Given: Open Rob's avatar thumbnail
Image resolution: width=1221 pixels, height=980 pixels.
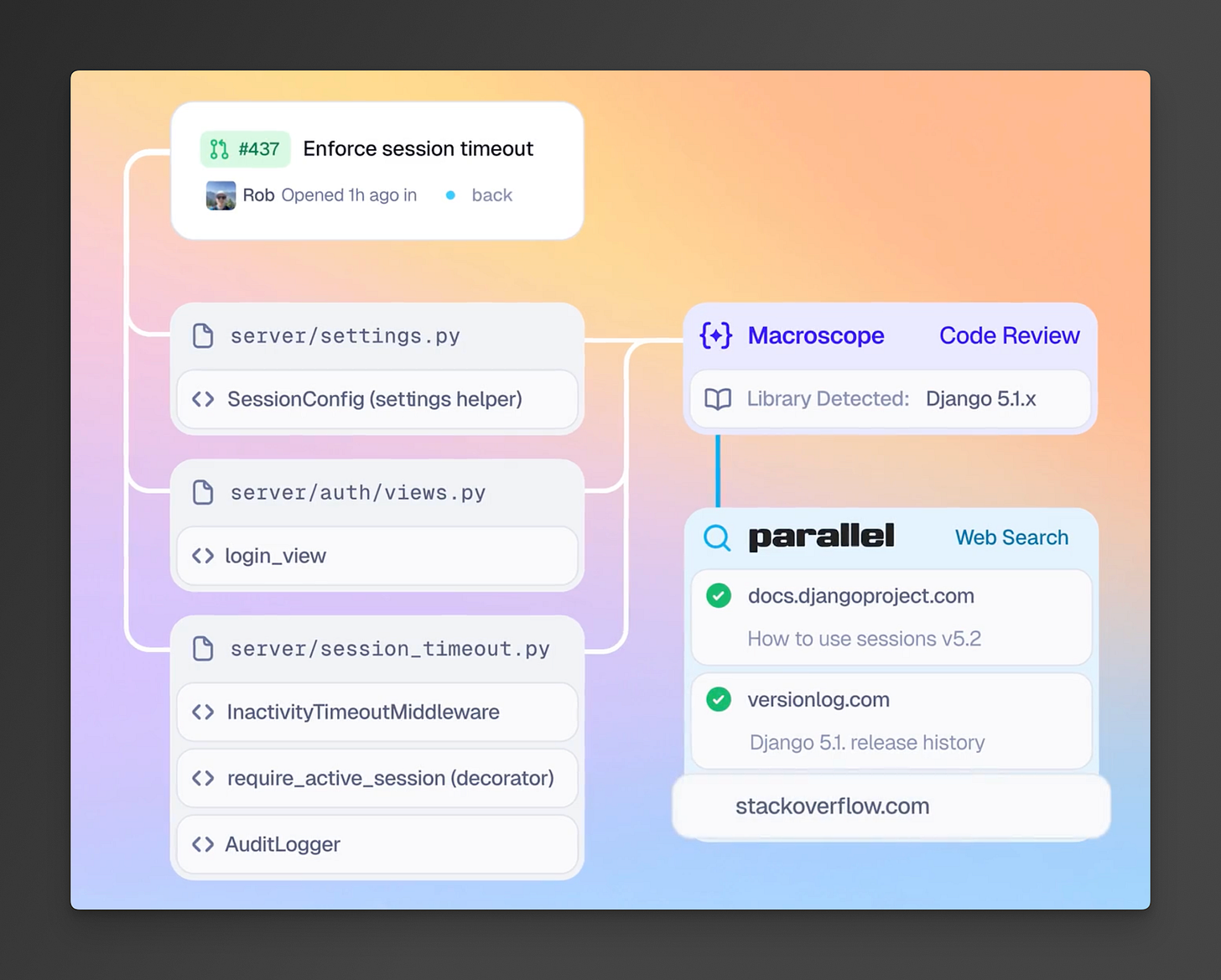Looking at the screenshot, I should point(221,195).
